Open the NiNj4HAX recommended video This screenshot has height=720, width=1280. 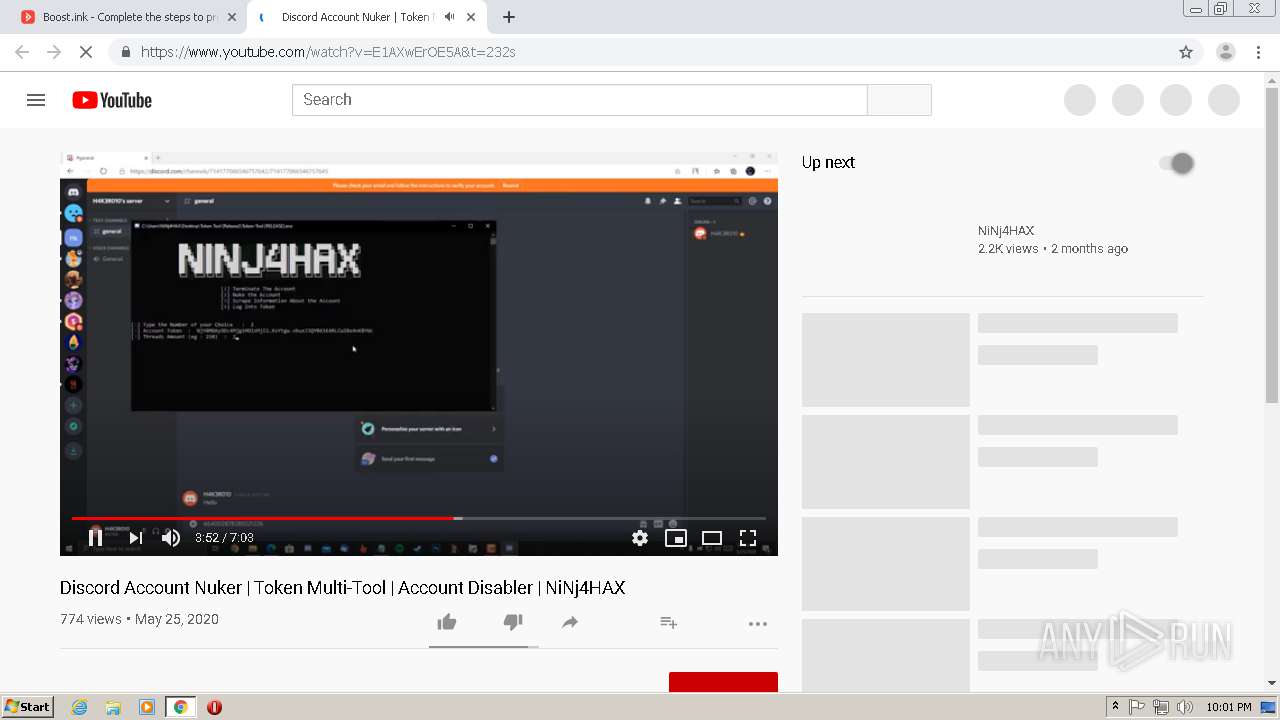[1006, 230]
